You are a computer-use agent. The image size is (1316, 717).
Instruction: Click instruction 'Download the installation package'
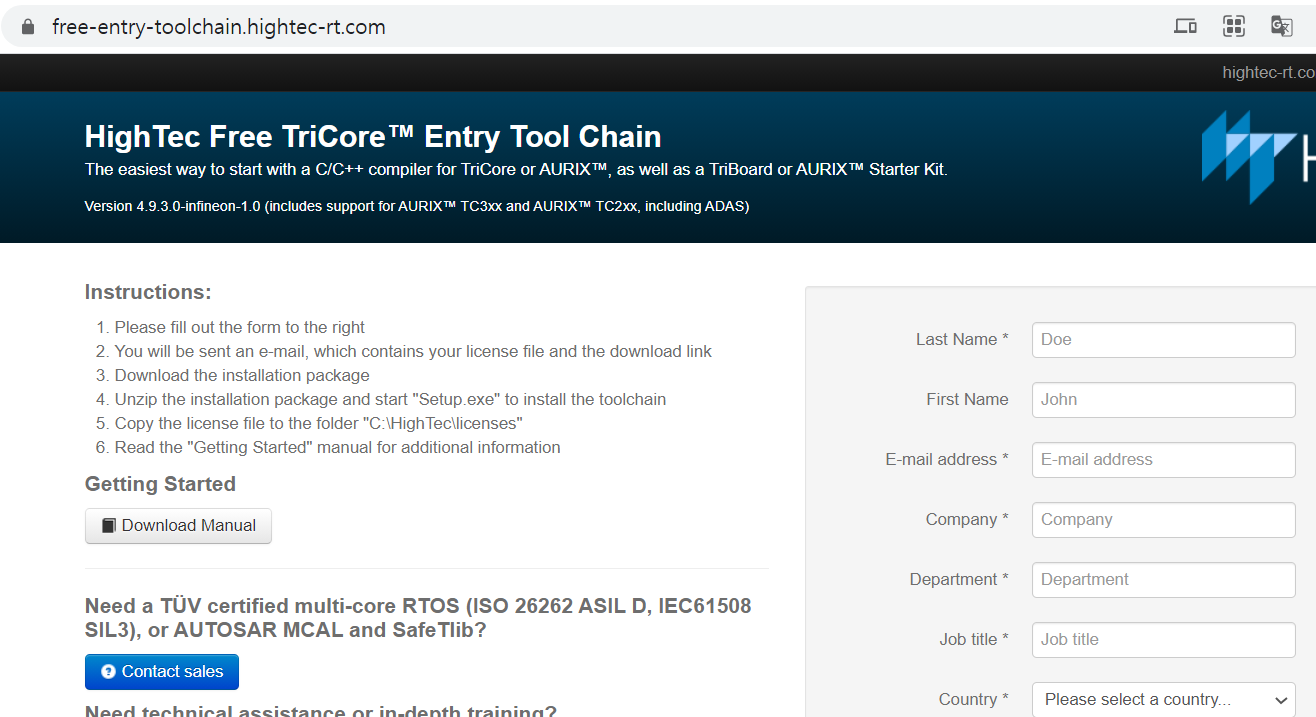(242, 375)
